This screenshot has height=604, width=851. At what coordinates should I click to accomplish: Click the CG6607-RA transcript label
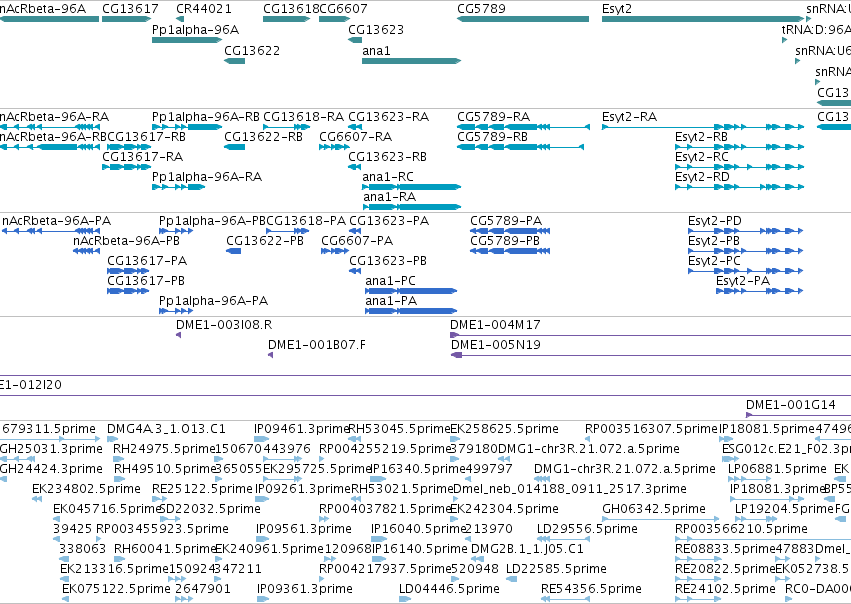click(355, 137)
